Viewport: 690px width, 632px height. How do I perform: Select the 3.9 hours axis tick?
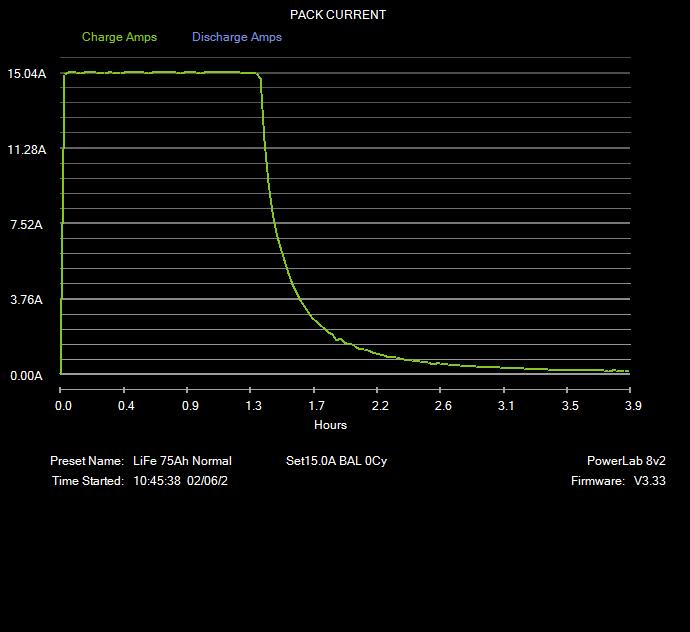(x=633, y=406)
